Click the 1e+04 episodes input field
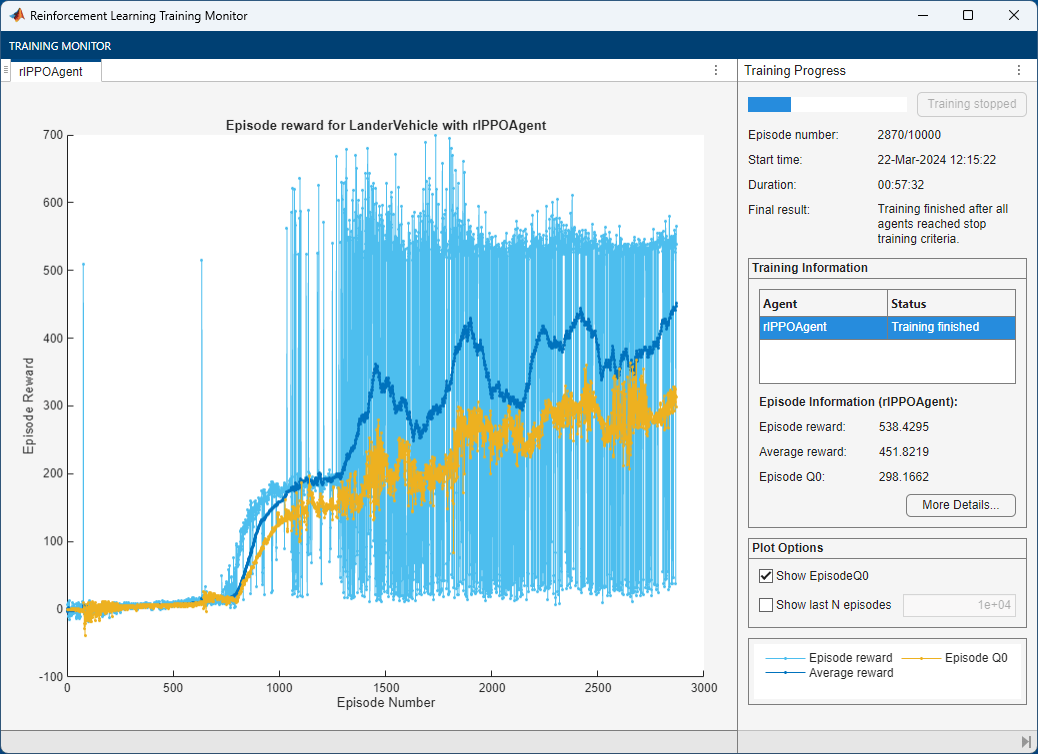 [959, 605]
